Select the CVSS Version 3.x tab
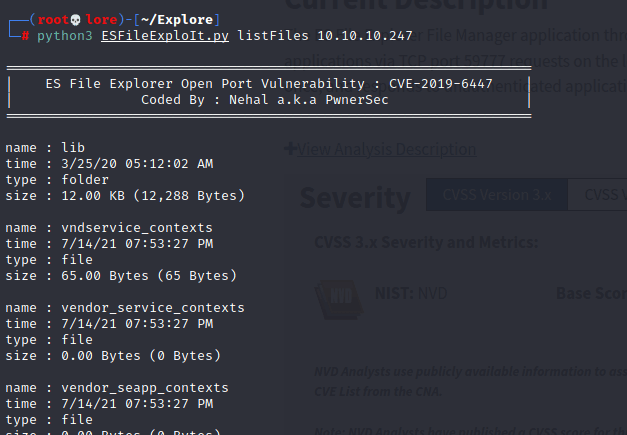 click(x=497, y=195)
